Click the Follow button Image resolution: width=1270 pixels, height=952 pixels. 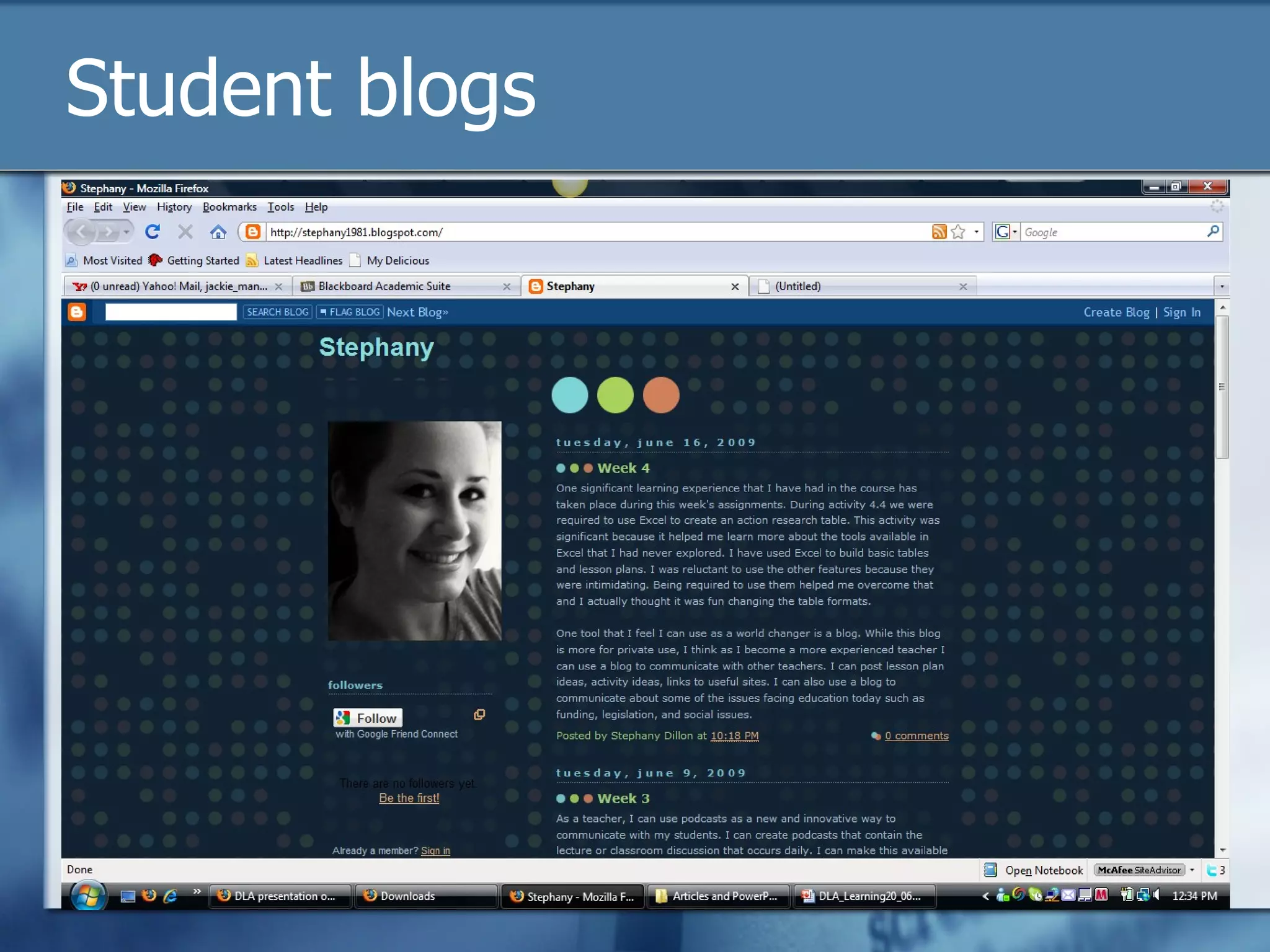coord(368,718)
